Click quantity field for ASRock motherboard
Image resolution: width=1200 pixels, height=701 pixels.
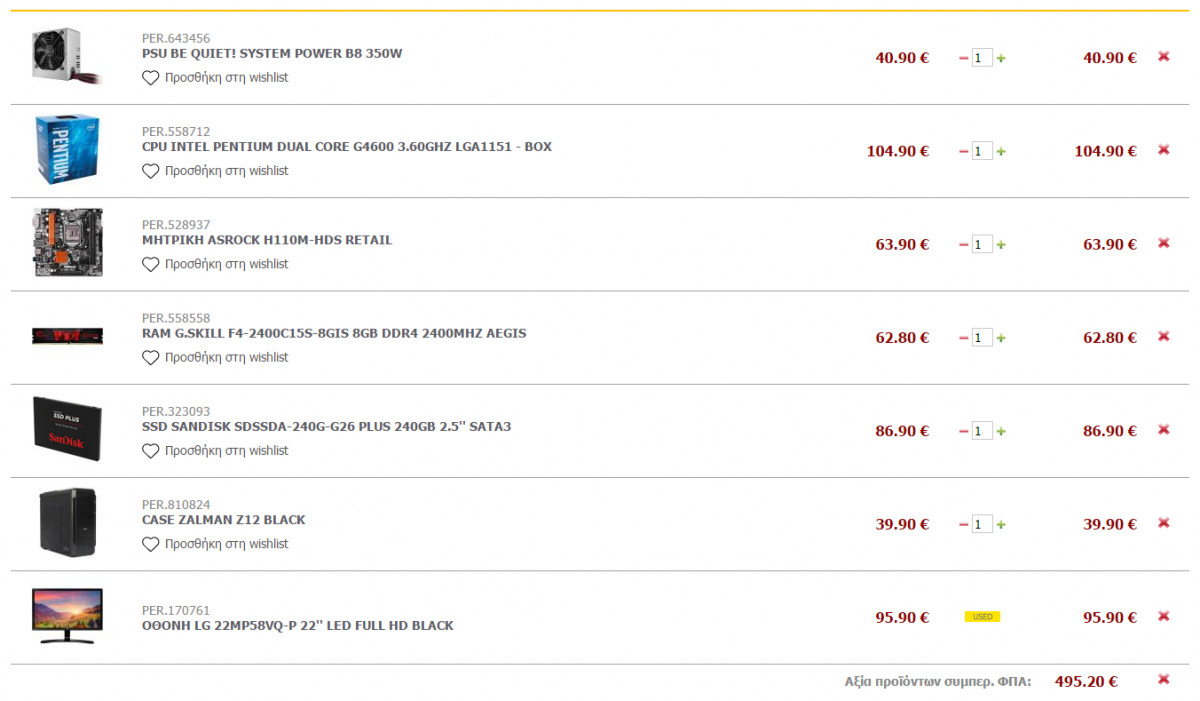[x=982, y=244]
